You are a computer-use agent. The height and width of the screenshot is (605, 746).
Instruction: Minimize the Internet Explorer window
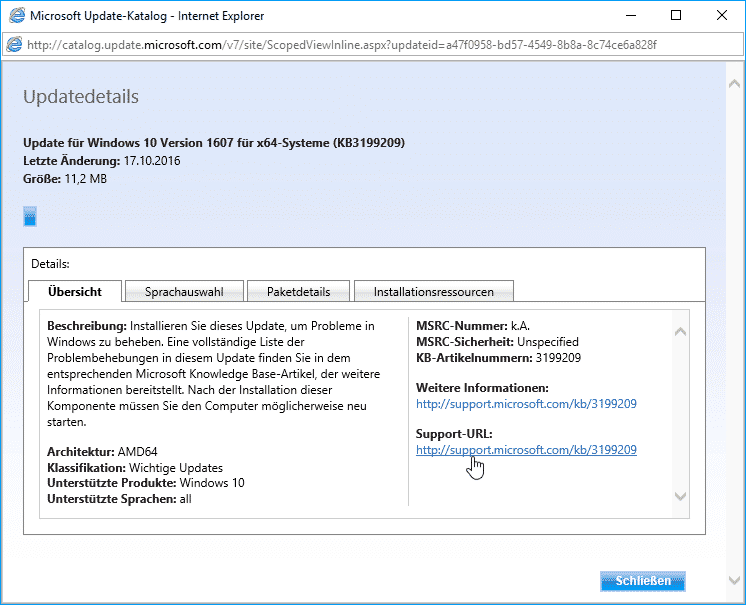pos(631,16)
